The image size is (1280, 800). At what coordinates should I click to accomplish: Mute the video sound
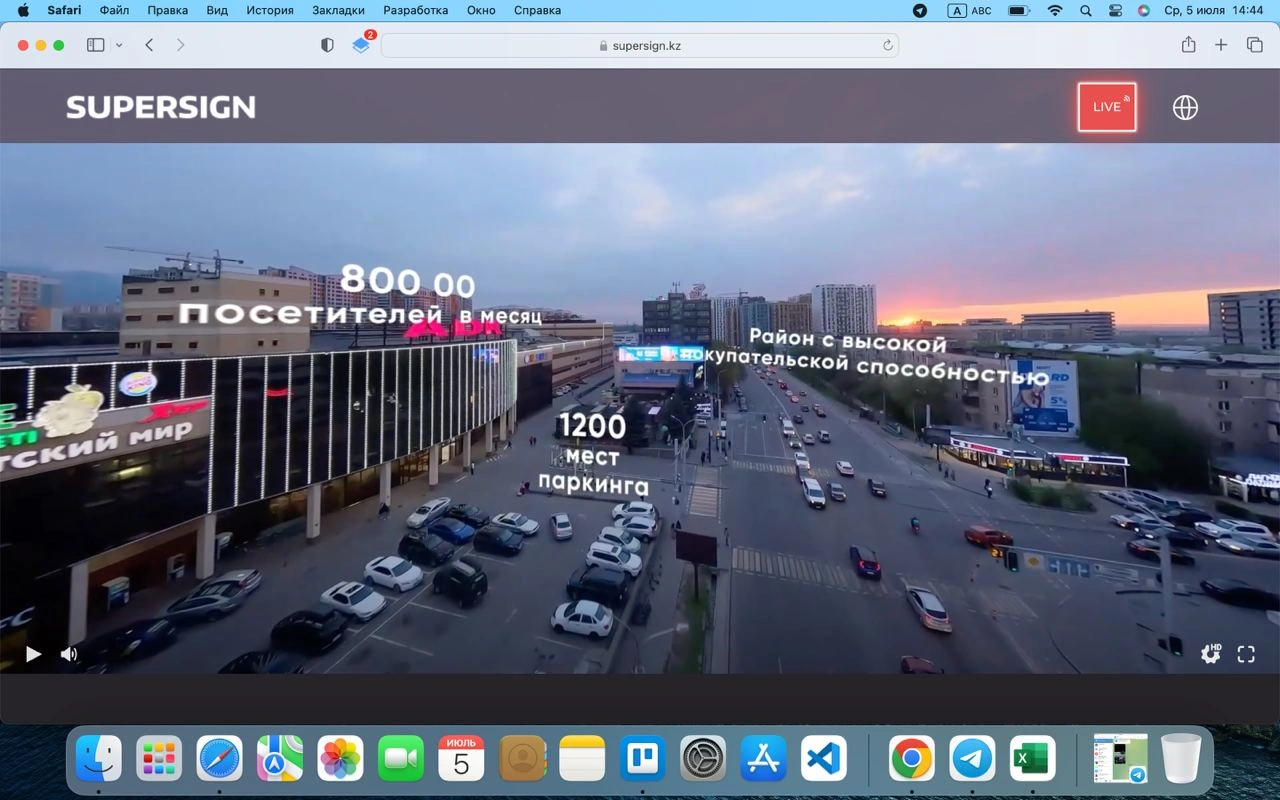[69, 654]
